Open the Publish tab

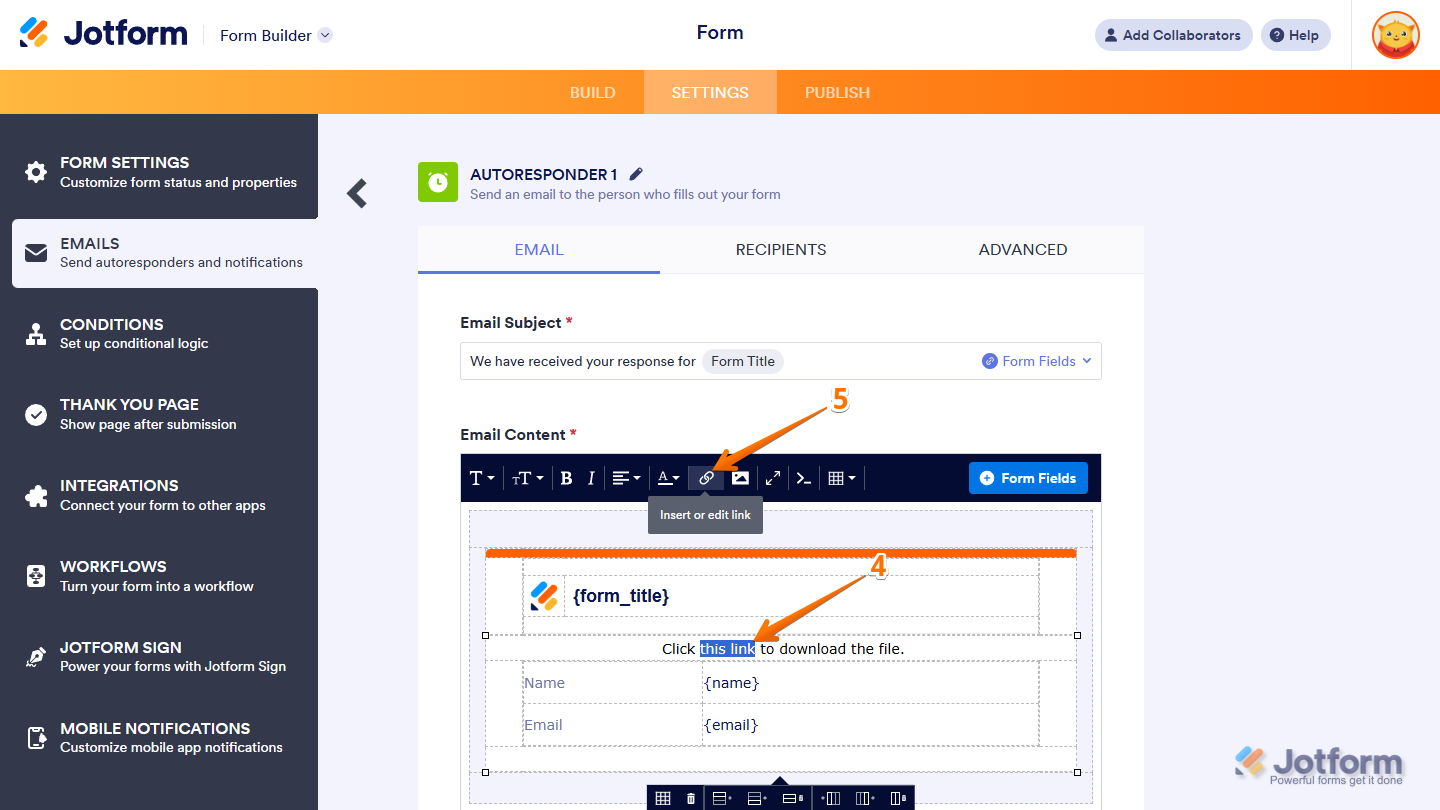point(837,91)
